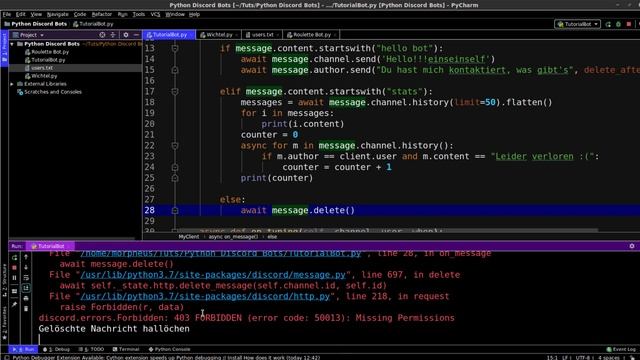
Task: Toggle soft-wrap in the Run console
Action: (x=26, y=278)
